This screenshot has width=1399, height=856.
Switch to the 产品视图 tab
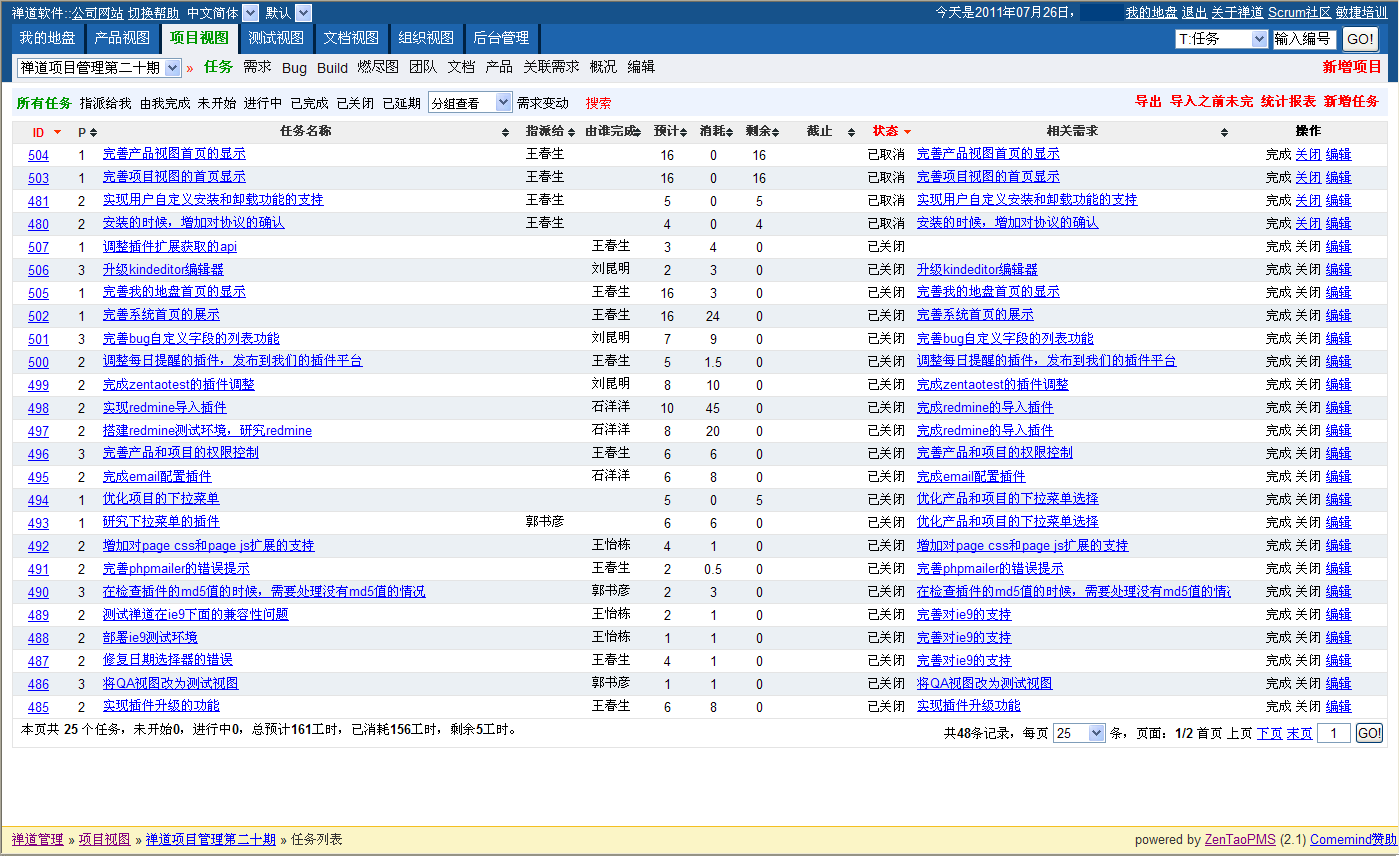pyautogui.click(x=122, y=38)
